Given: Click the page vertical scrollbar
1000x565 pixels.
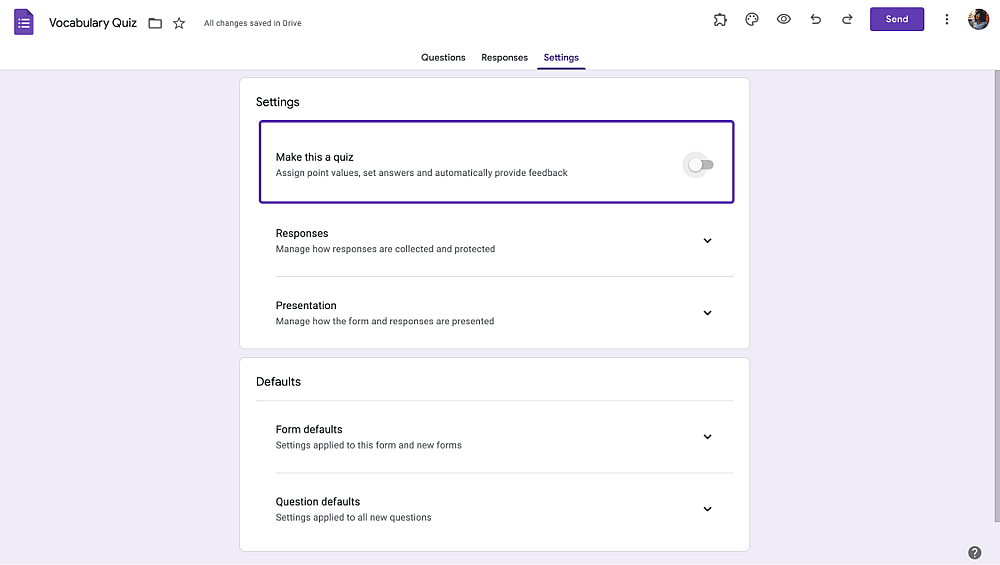Looking at the screenshot, I should tap(996, 296).
